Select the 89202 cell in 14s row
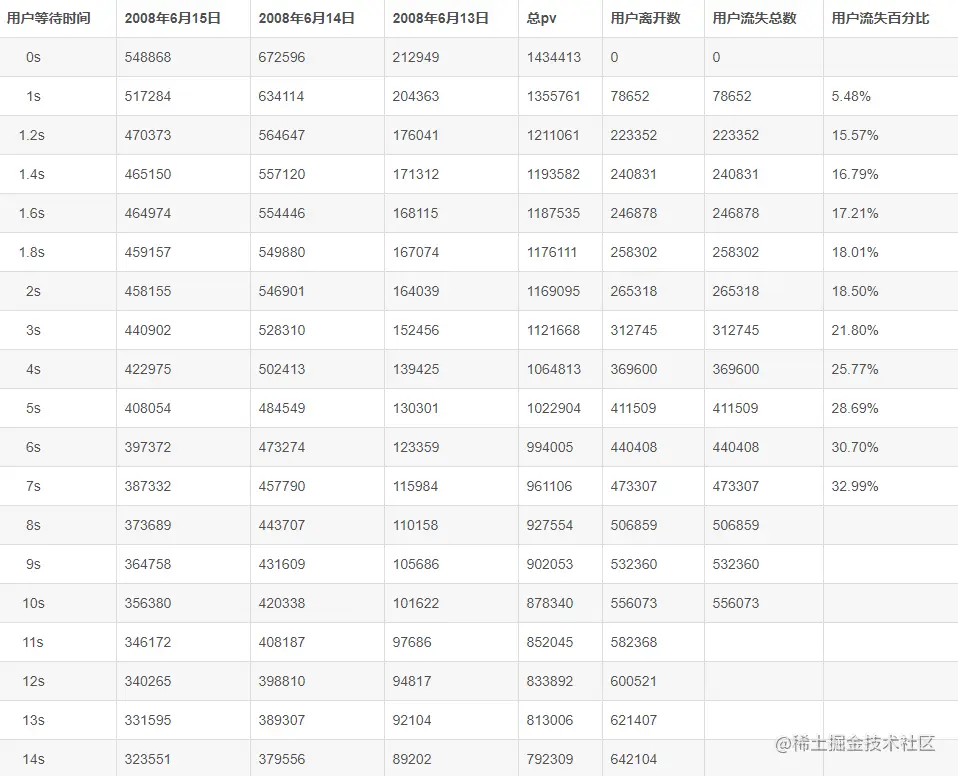This screenshot has width=958, height=776. [412, 759]
